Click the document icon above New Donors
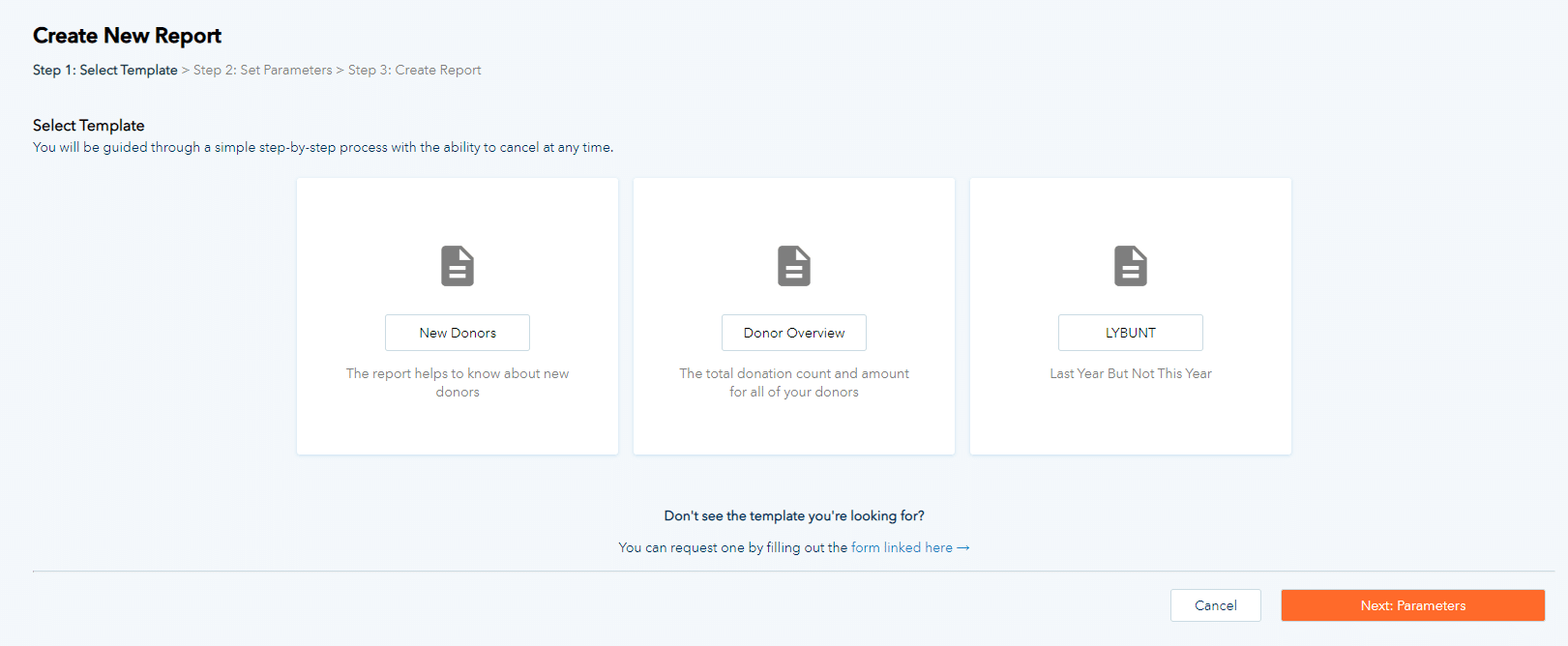Image resolution: width=1568 pixels, height=646 pixels. click(x=458, y=266)
